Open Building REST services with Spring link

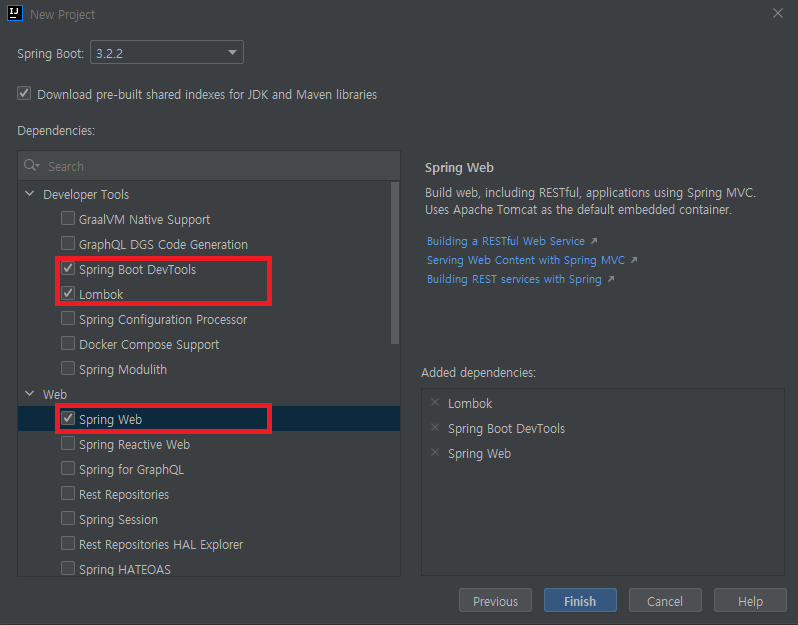(514, 279)
